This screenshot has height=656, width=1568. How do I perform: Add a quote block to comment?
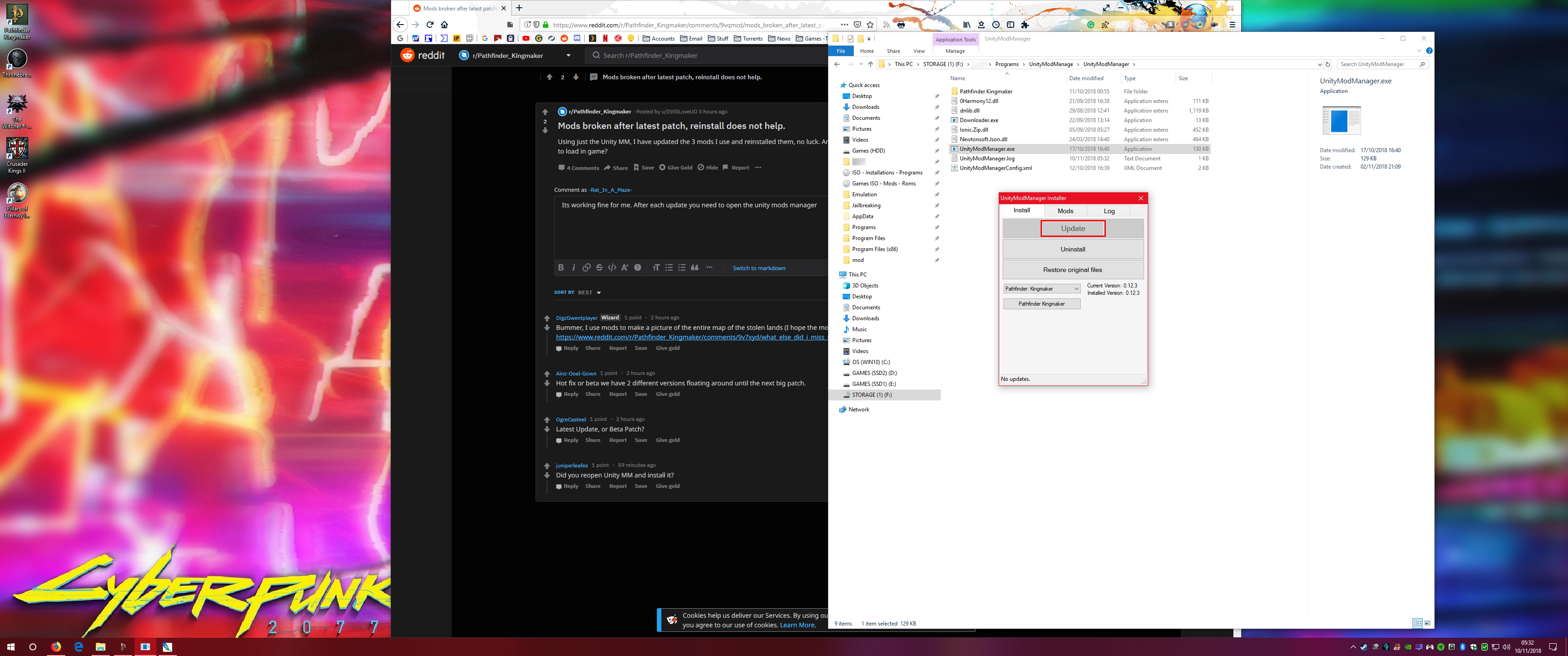pos(695,268)
